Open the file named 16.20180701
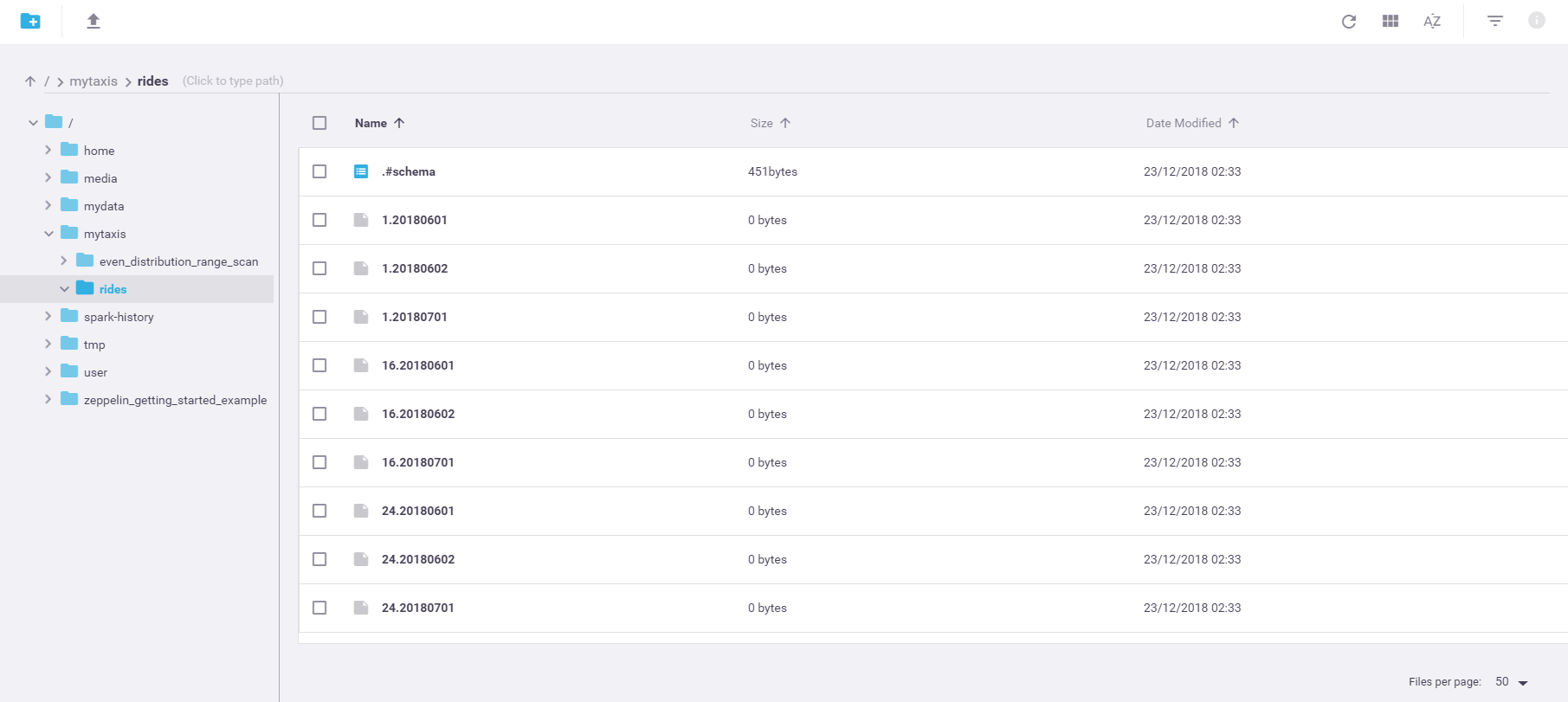This screenshot has width=1568, height=702. point(418,462)
